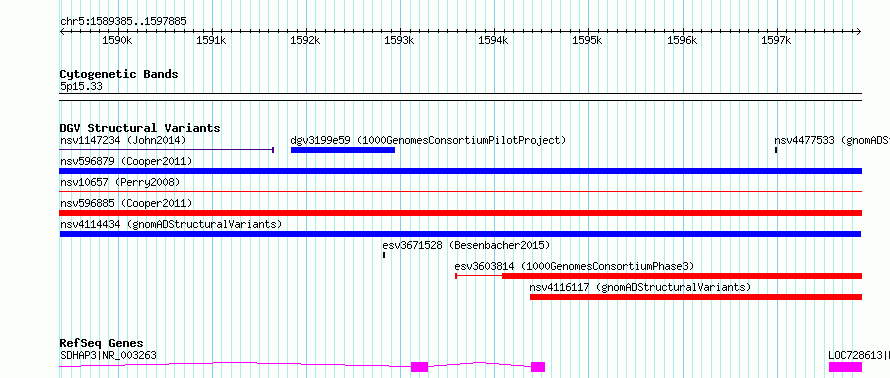Click the 1594k ruler tick label
The width and height of the screenshot is (890, 378).
click(x=493, y=41)
